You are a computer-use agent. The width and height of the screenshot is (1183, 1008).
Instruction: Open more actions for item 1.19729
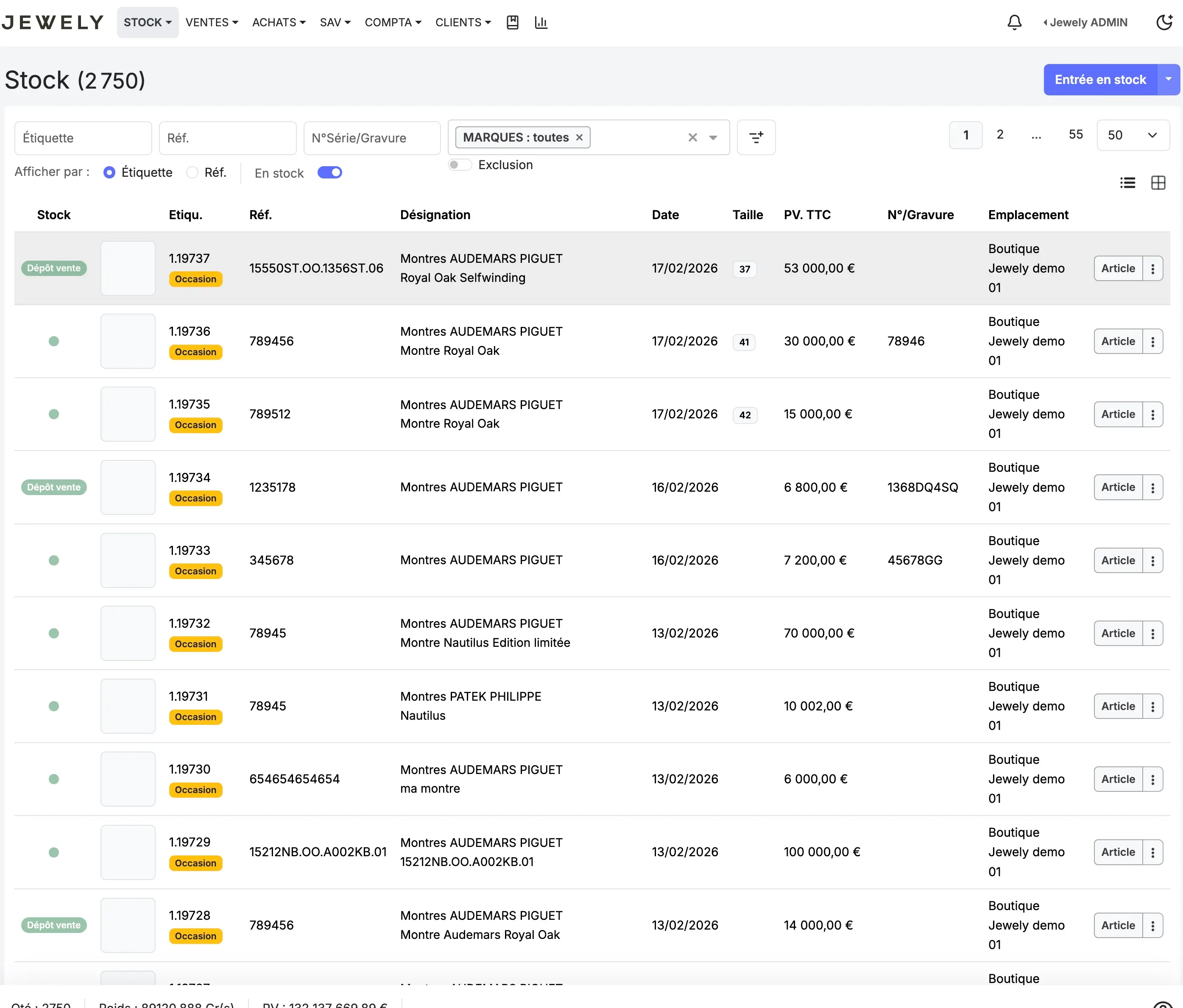1153,852
